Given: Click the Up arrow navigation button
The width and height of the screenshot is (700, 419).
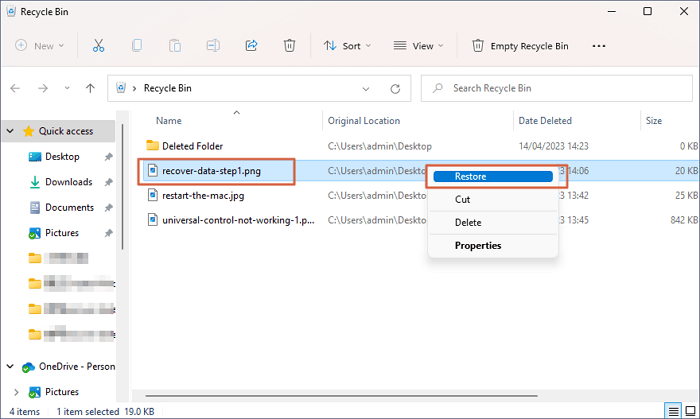Looking at the screenshot, I should 90,88.
